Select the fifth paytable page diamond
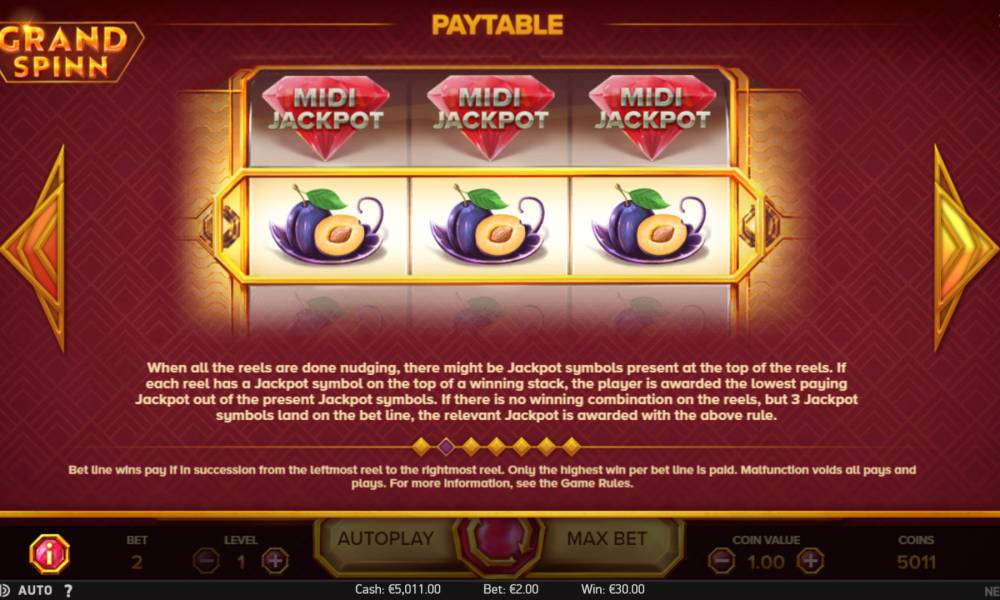 click(x=522, y=446)
